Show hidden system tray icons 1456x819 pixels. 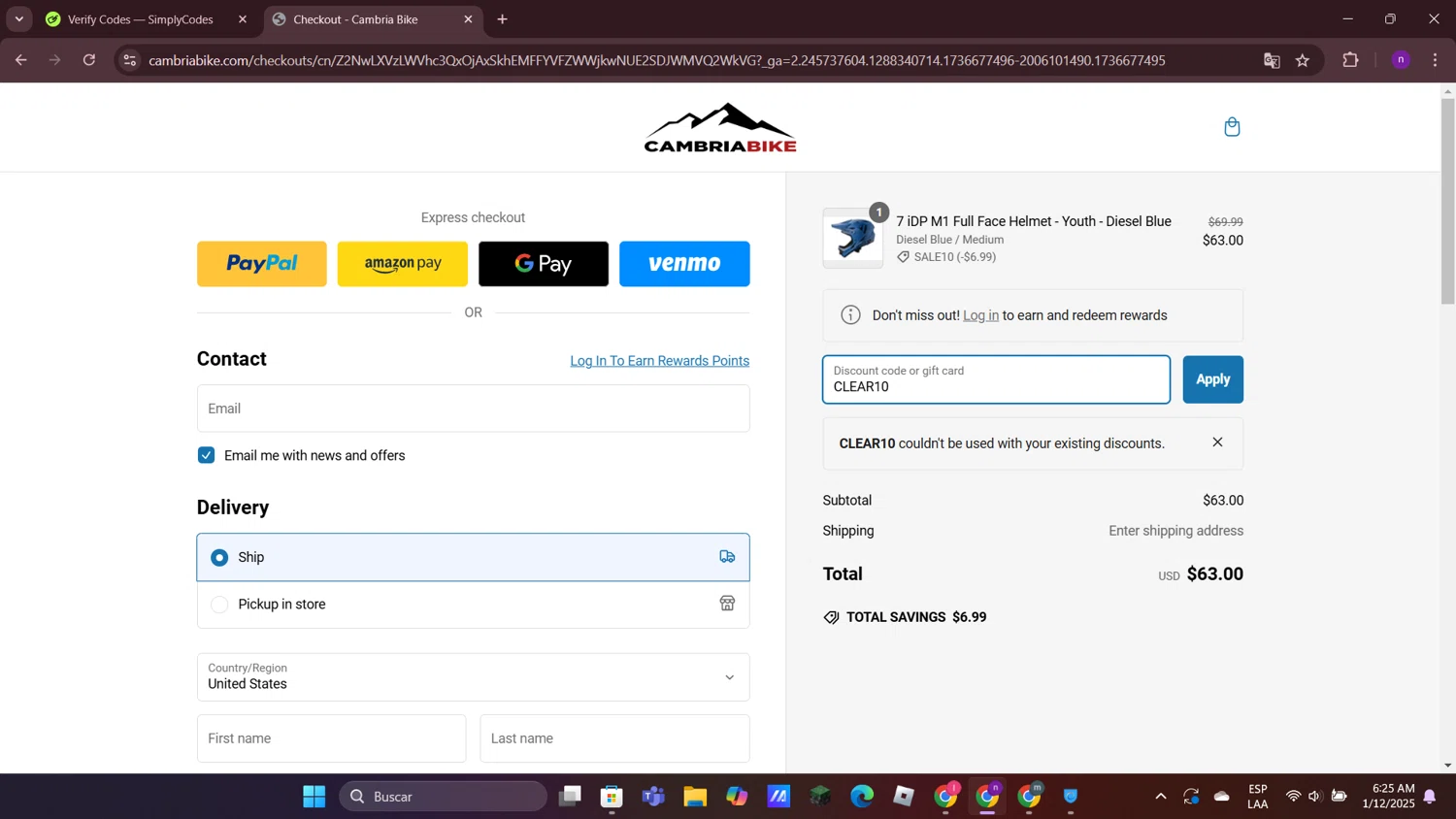[1160, 797]
